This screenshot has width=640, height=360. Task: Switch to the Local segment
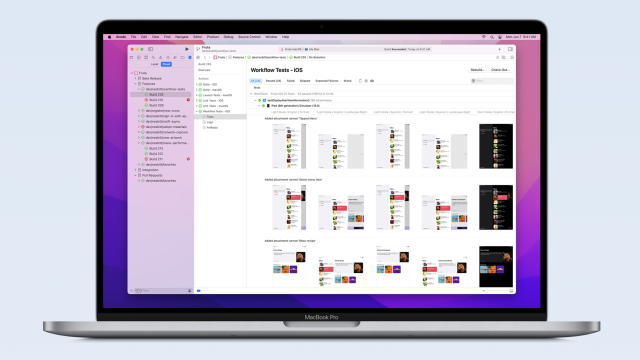click(x=154, y=64)
